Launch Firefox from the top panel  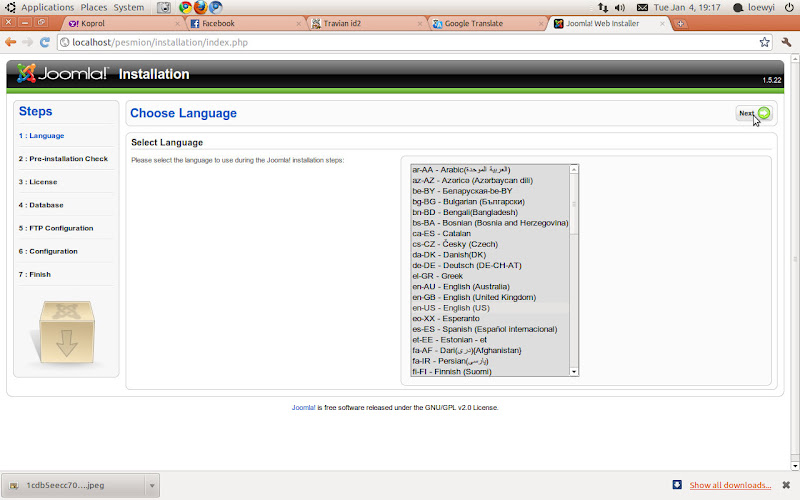pyautogui.click(x=201, y=7)
